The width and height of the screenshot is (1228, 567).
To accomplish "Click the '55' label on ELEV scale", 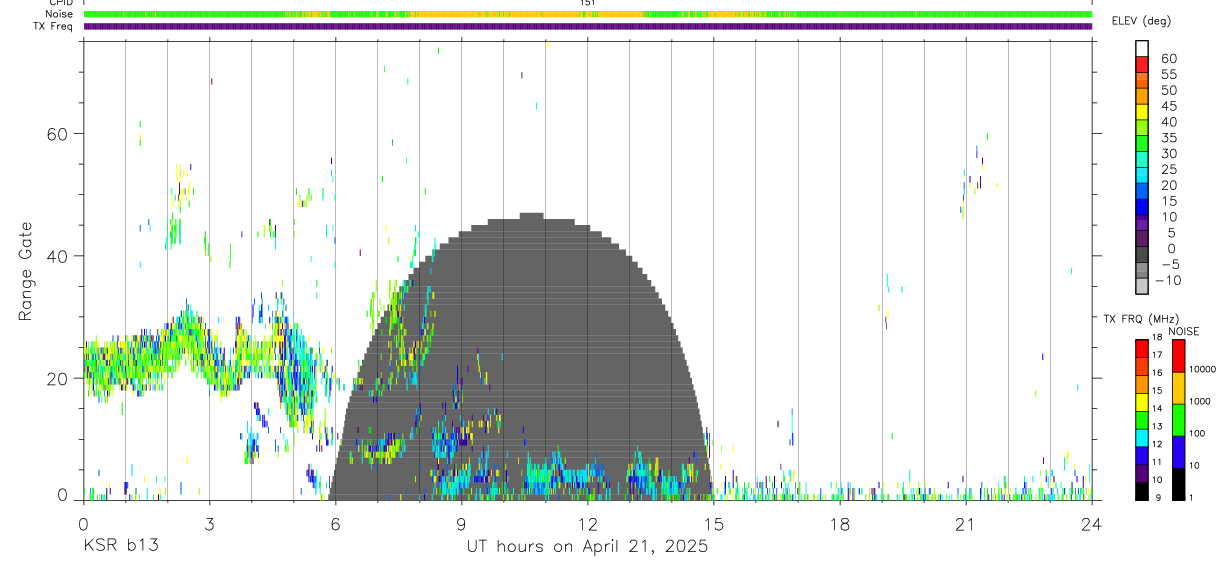I will coord(1169,74).
